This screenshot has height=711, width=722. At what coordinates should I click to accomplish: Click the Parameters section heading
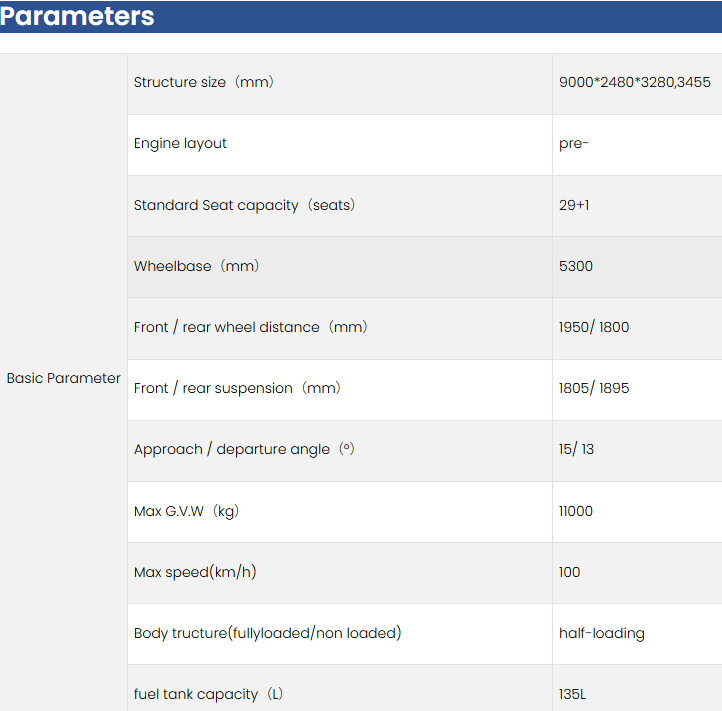coord(78,17)
